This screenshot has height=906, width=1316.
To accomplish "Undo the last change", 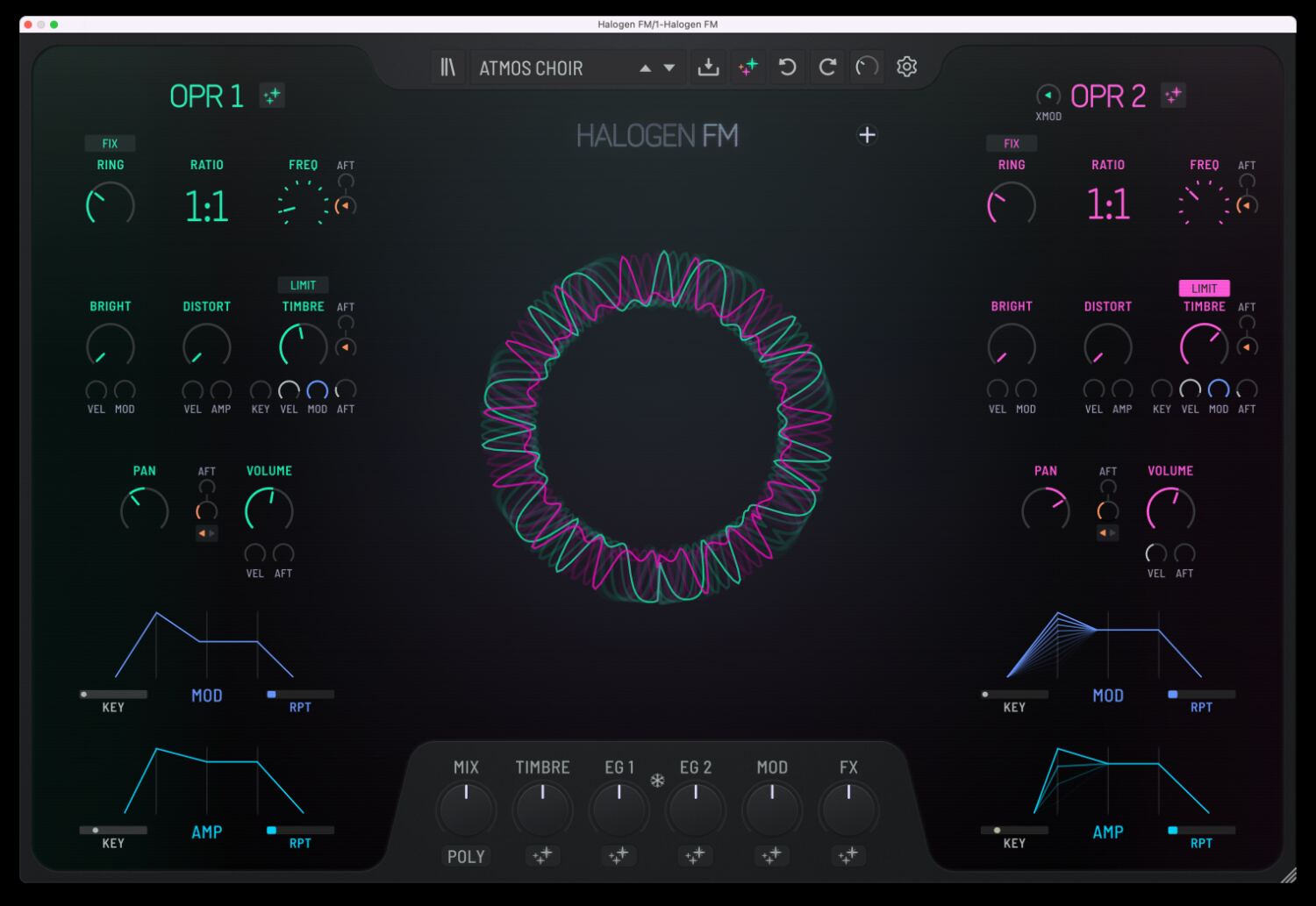I will tap(787, 67).
